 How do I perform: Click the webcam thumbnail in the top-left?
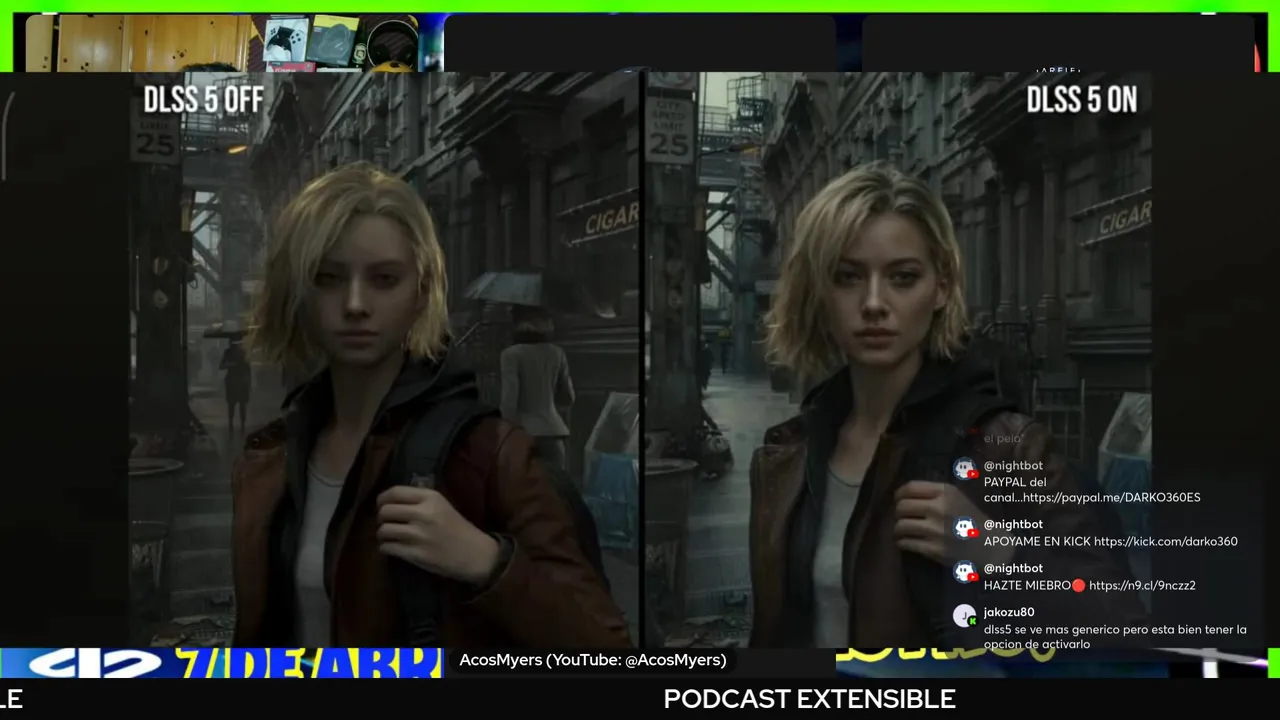click(x=222, y=43)
